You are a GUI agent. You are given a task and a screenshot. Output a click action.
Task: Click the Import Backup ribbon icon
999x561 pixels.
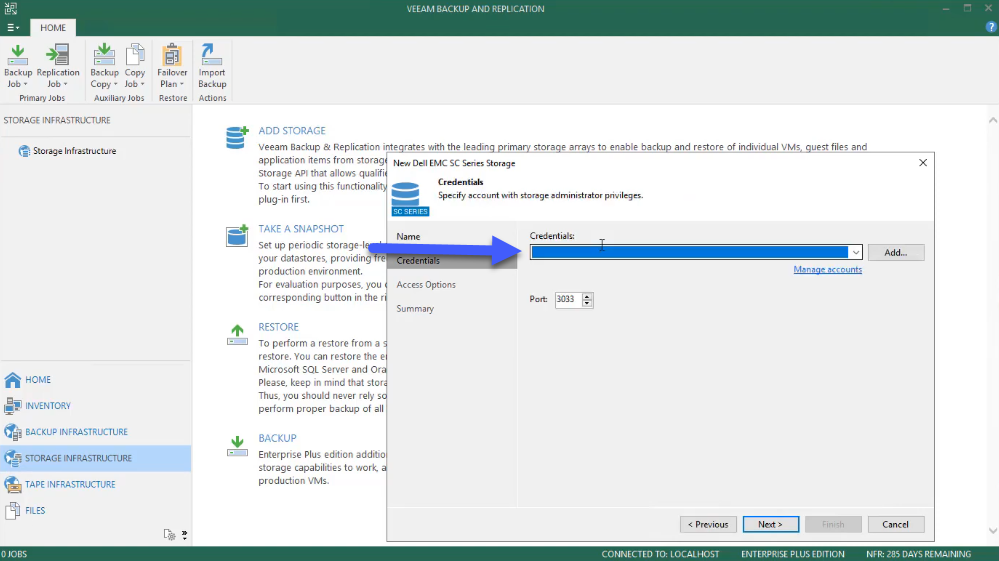click(x=212, y=66)
